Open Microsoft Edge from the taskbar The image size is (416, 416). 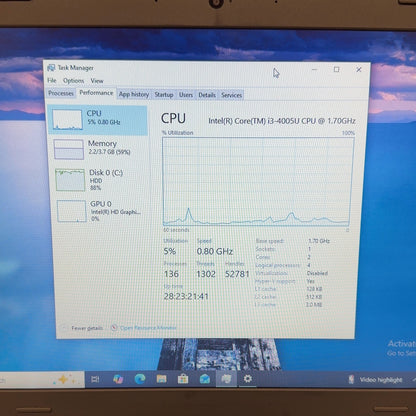point(140,379)
